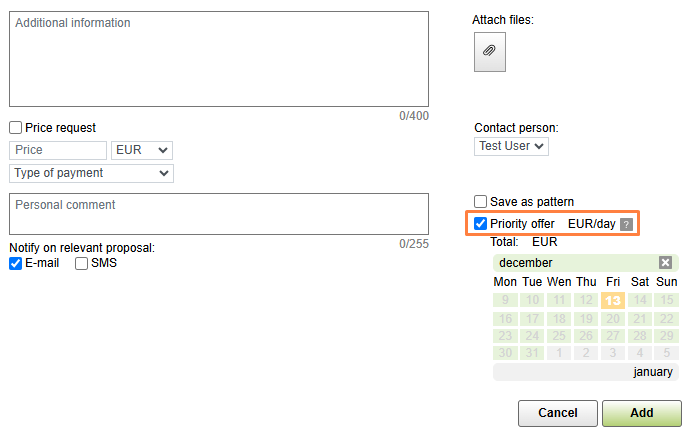Click into the Price input field
Screen dimensions: 699x436
point(58,150)
